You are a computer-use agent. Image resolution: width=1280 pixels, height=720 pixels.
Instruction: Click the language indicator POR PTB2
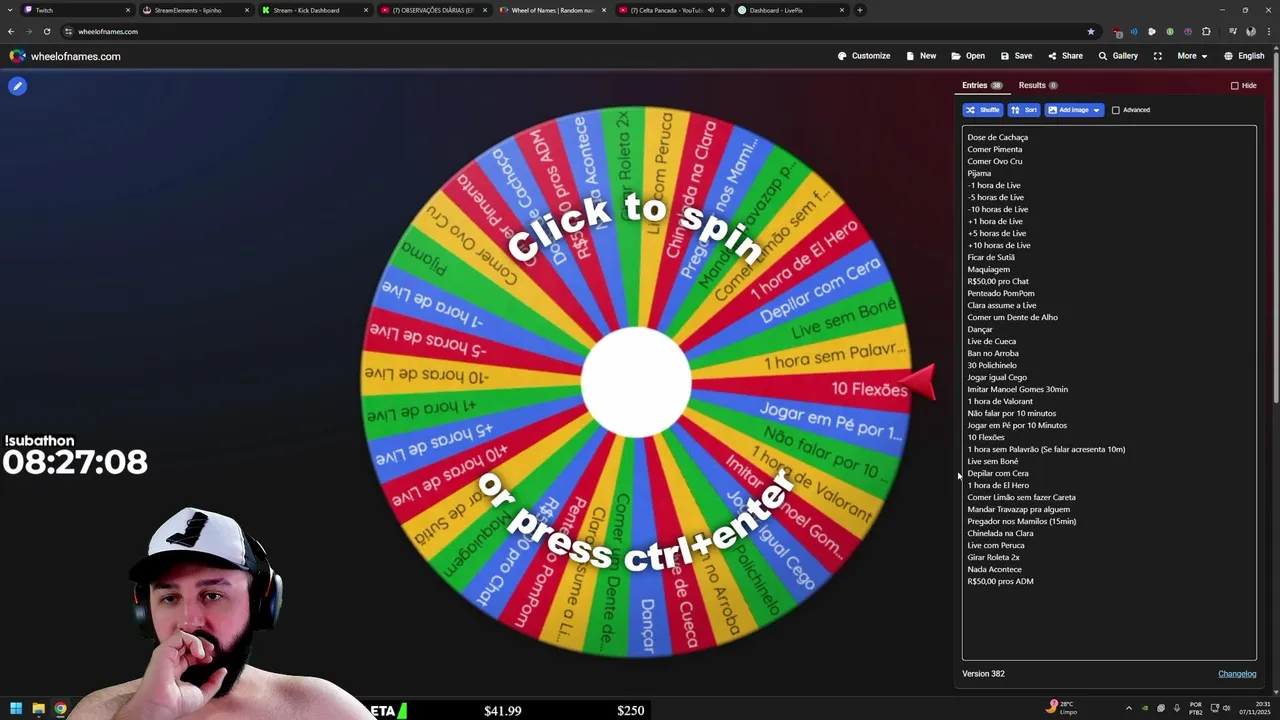(1195, 709)
